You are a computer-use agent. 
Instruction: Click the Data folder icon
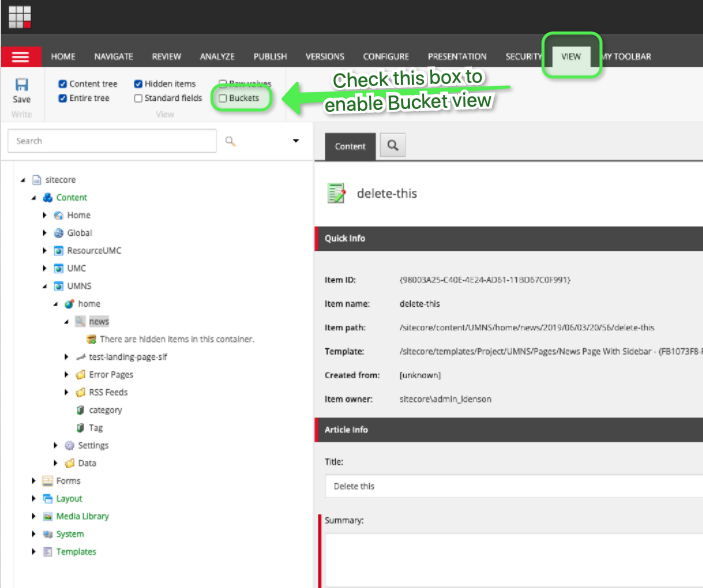[x=69, y=463]
